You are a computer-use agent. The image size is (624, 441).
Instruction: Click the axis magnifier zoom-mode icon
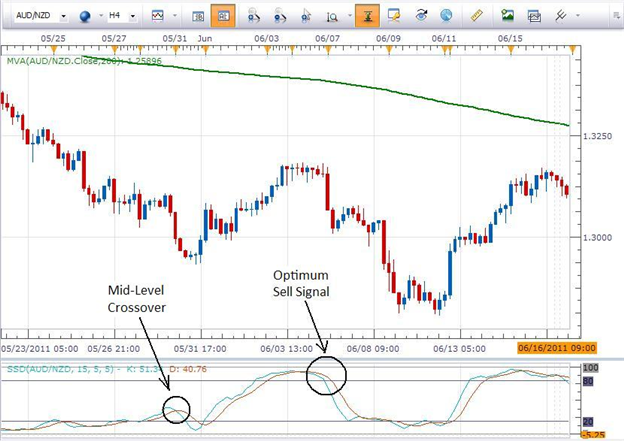tap(332, 17)
